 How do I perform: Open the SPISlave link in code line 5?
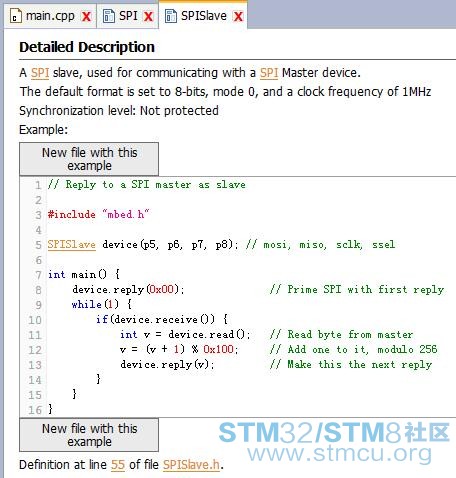(x=72, y=245)
